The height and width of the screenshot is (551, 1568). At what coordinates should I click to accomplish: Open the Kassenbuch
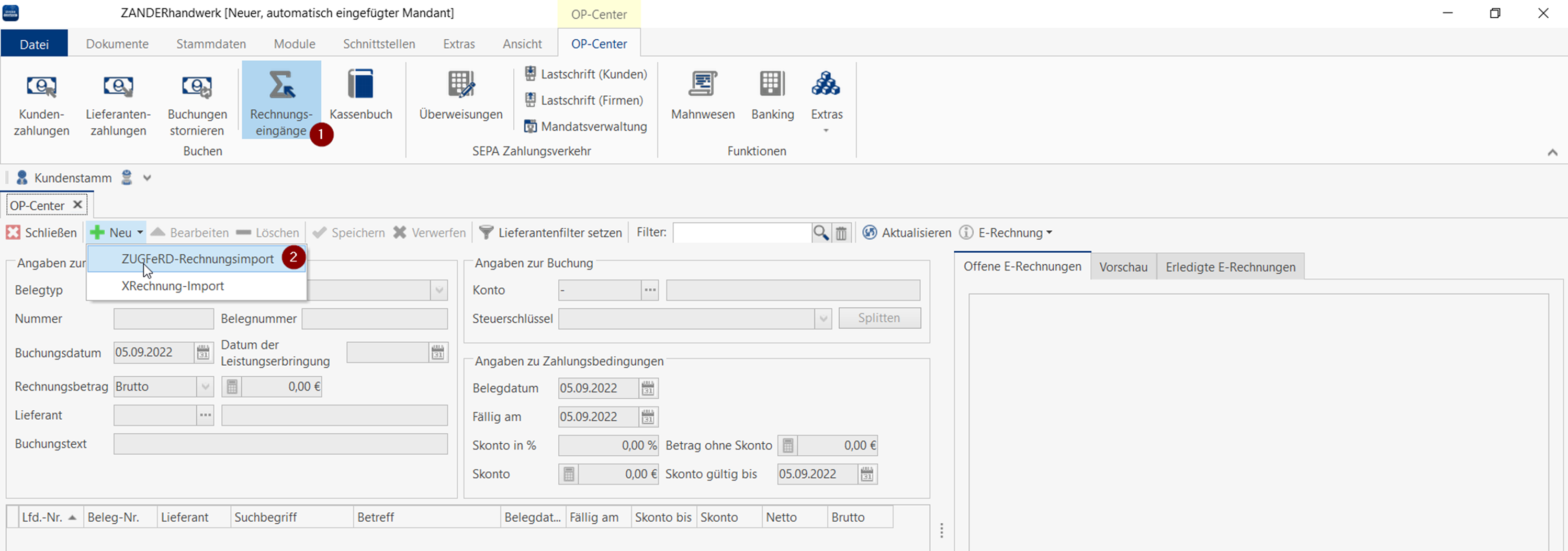(361, 97)
